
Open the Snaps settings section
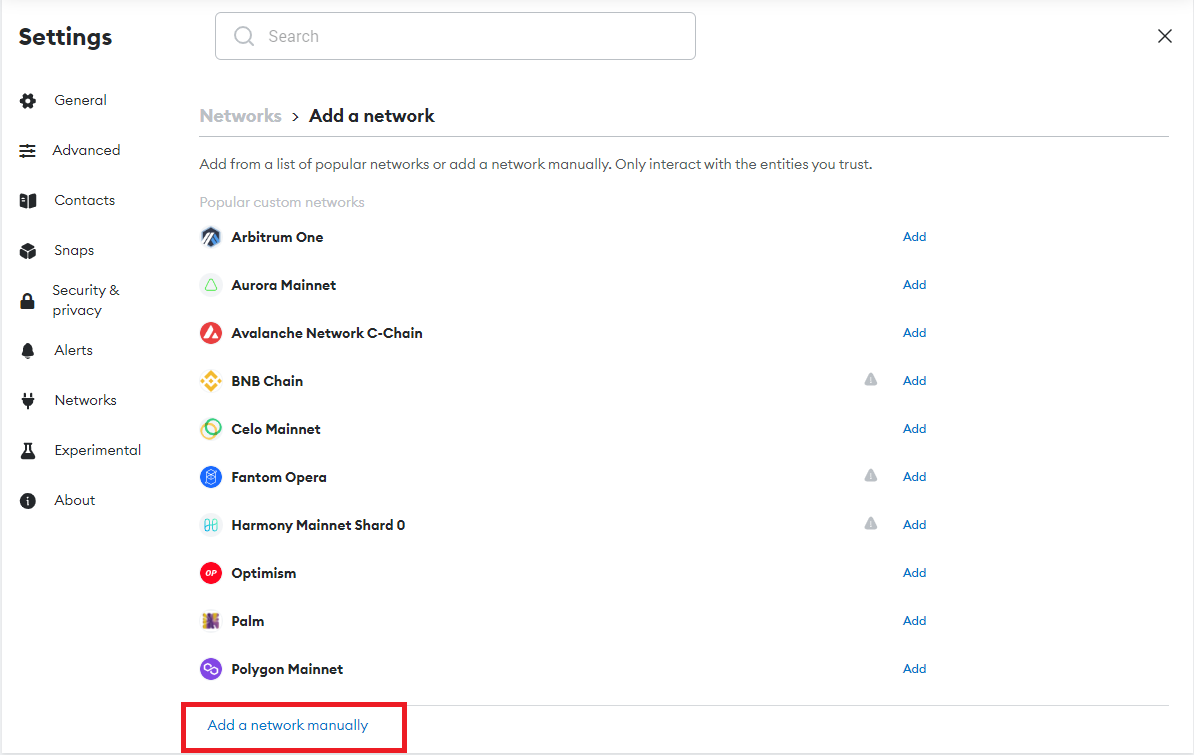74,250
